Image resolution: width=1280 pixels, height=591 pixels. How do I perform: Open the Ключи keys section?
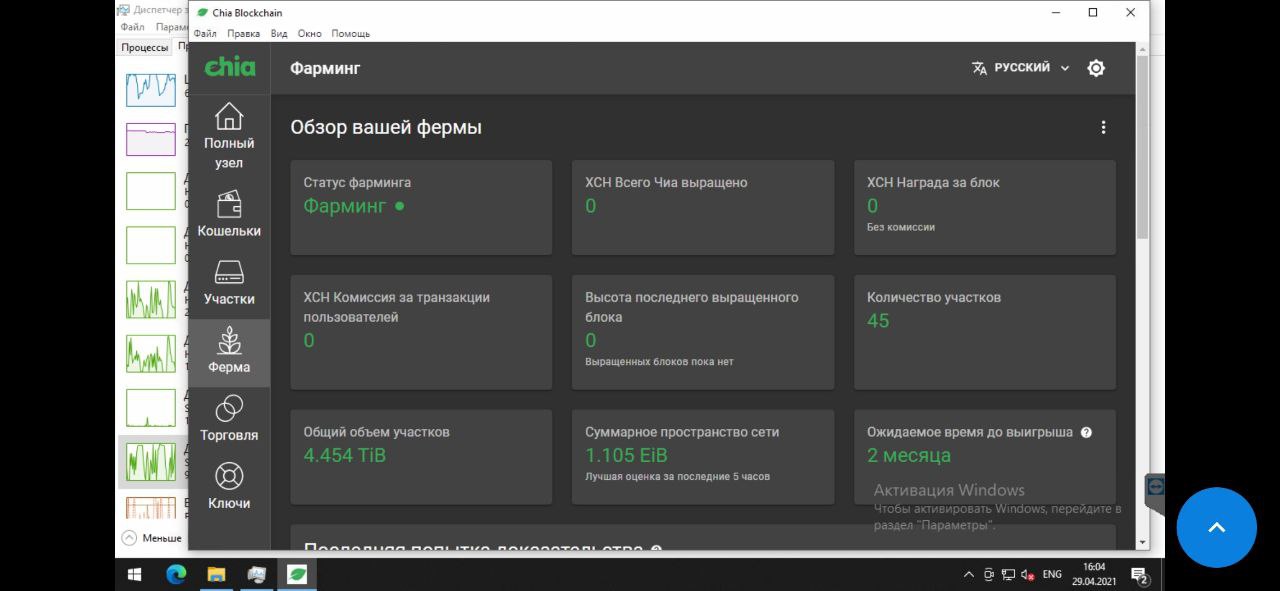tap(229, 485)
